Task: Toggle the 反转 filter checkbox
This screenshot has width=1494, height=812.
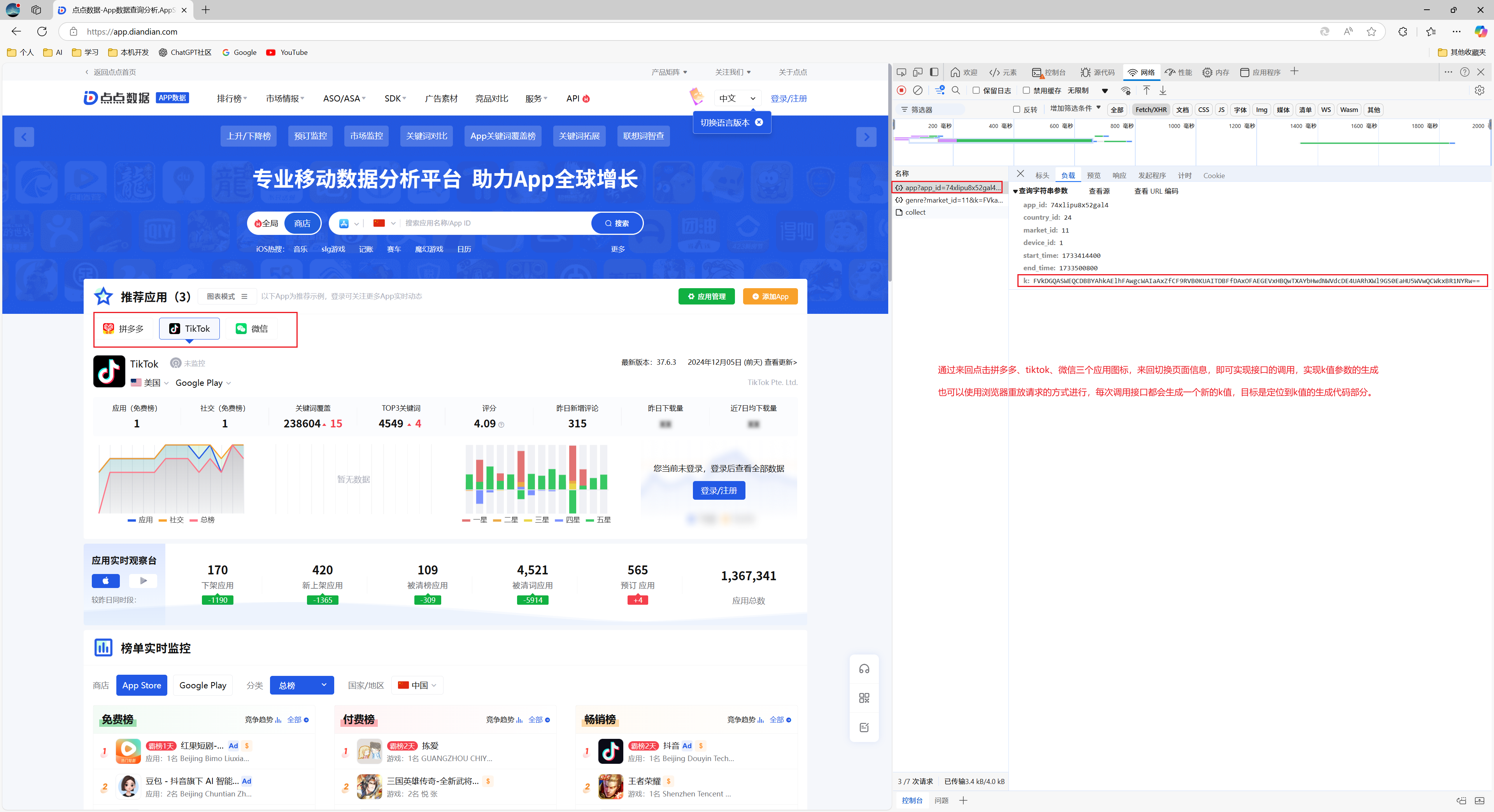Action: click(1016, 110)
